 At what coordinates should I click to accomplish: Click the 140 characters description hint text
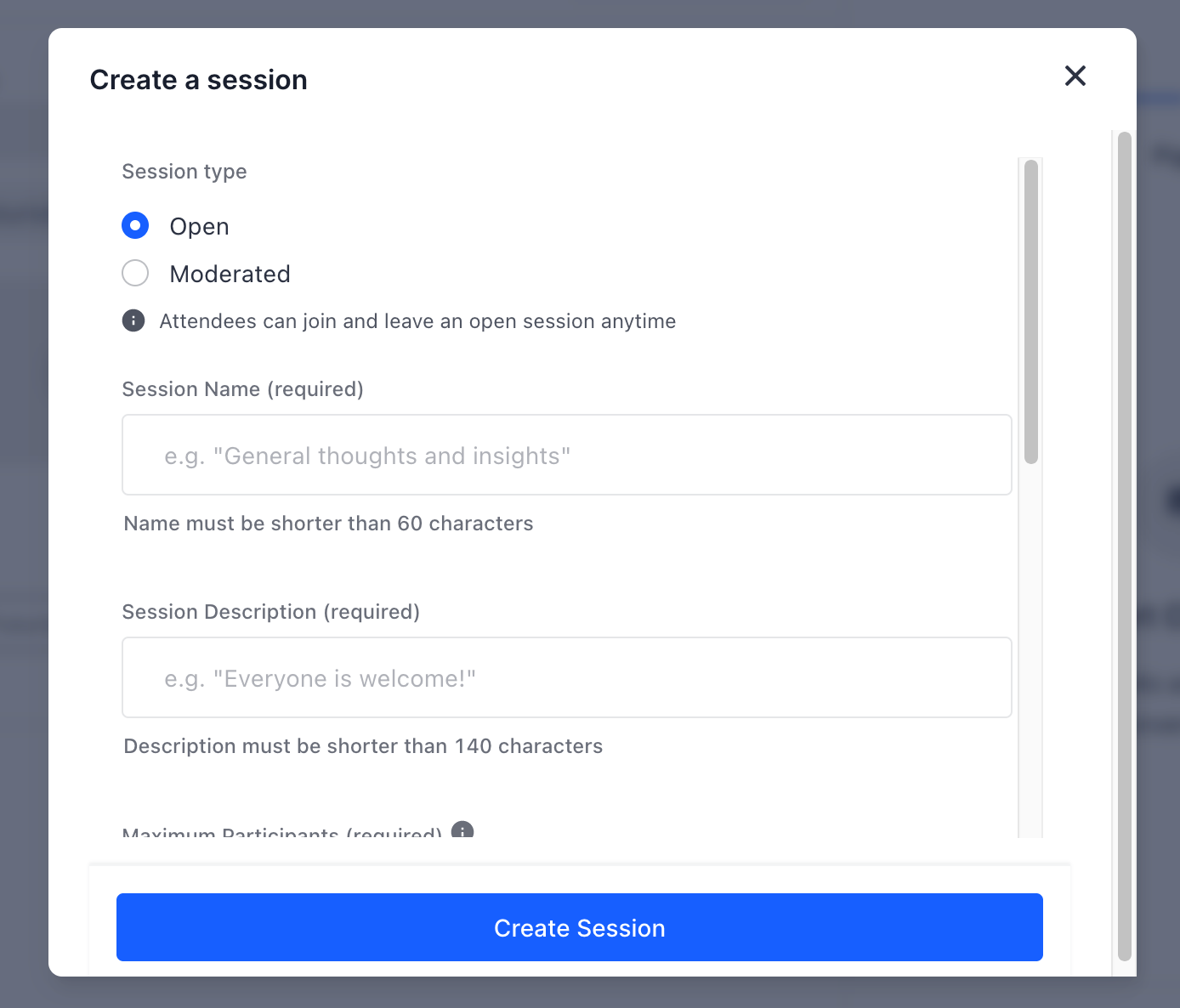(364, 746)
